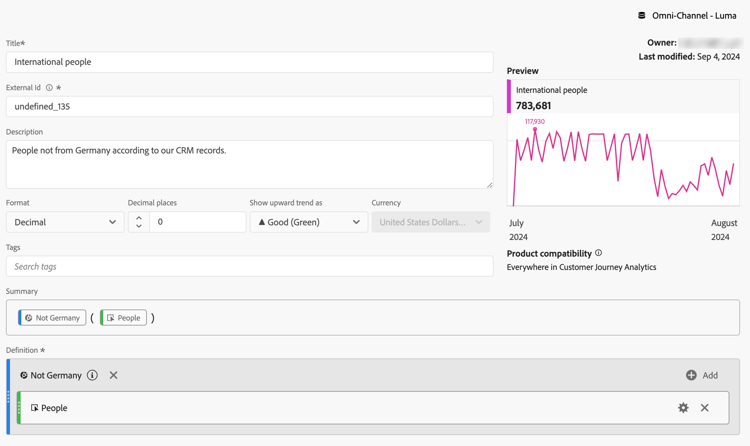Viewport: 750px width, 446px height.
Task: Click the Not Germany info icon
Action: tap(92, 376)
